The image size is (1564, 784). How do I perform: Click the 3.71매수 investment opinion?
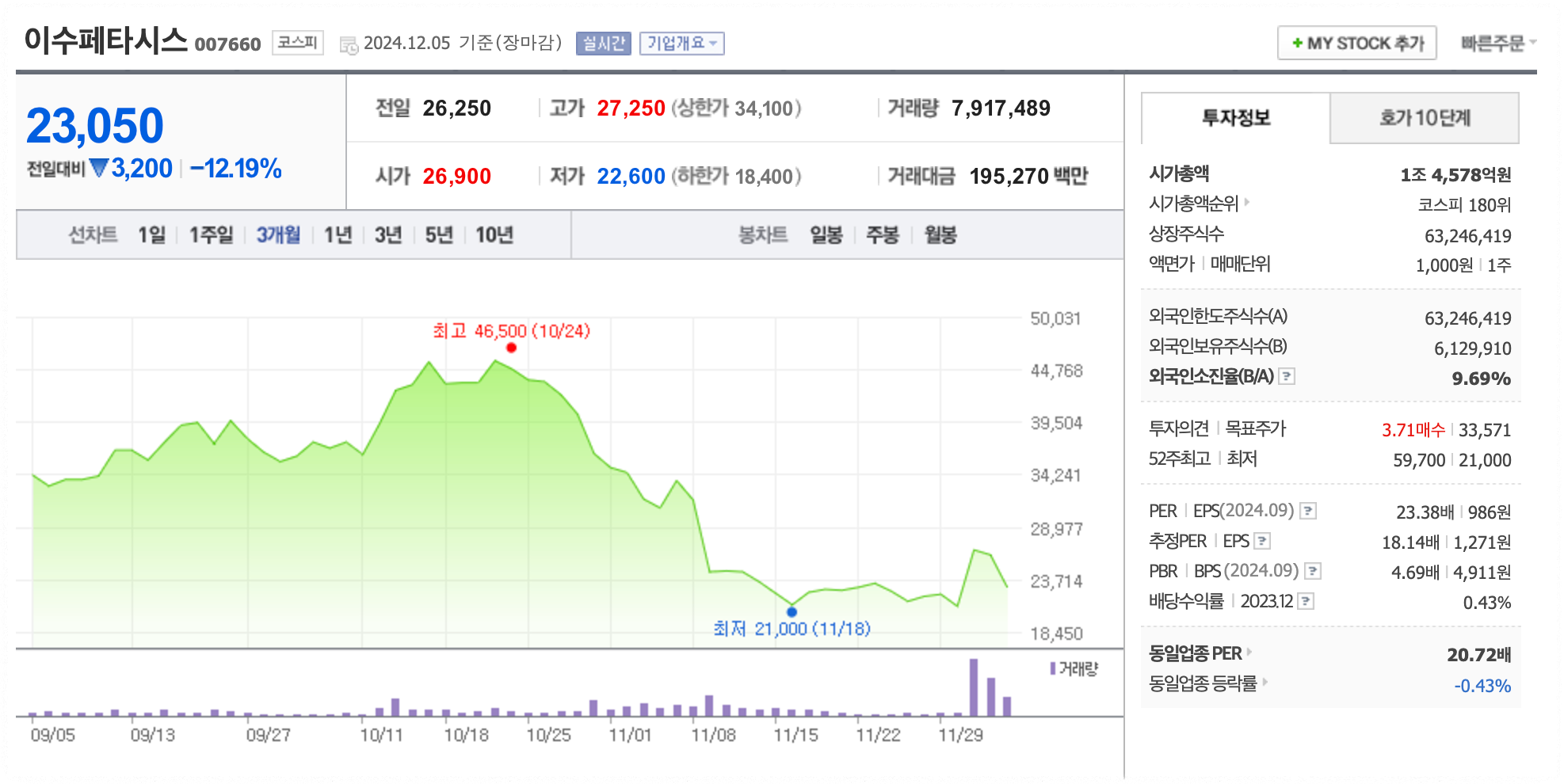[x=1413, y=430]
